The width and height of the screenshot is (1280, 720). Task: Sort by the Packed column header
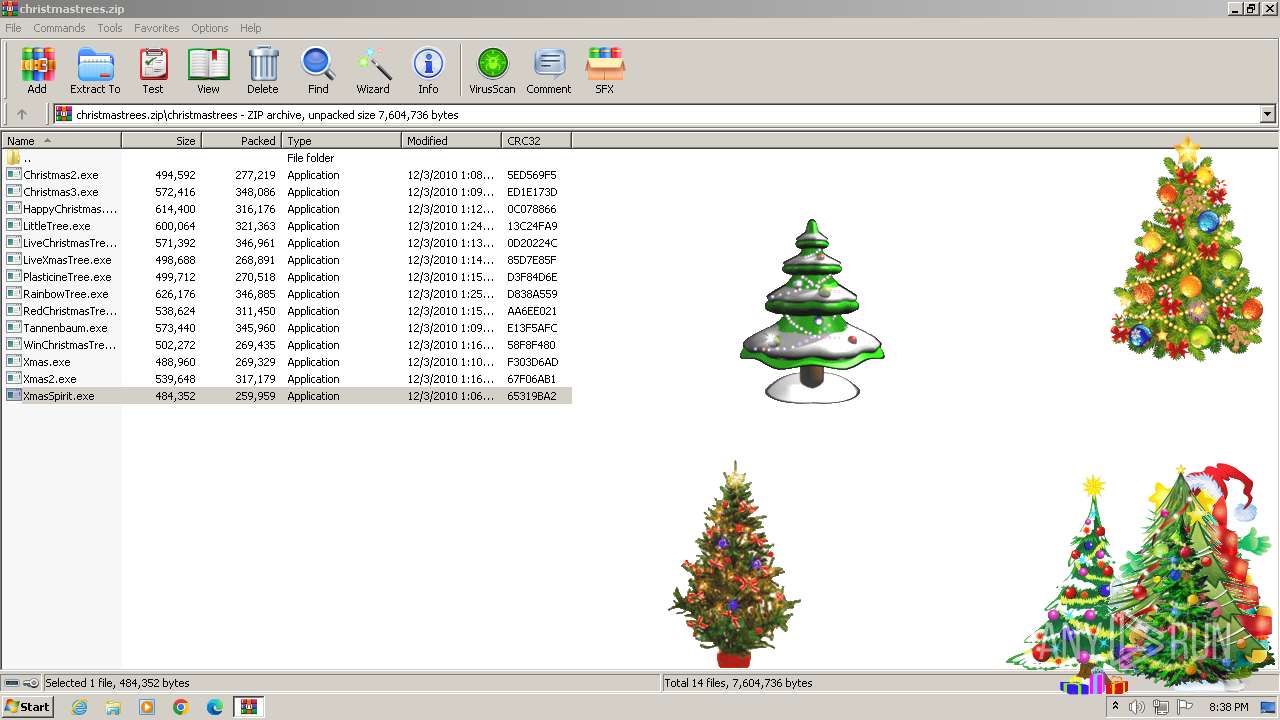(x=242, y=141)
